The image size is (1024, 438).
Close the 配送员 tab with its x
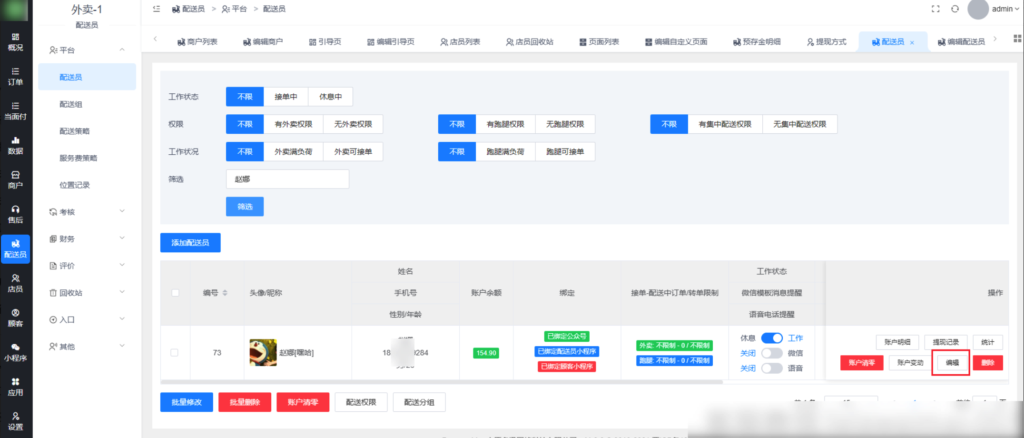pos(912,42)
